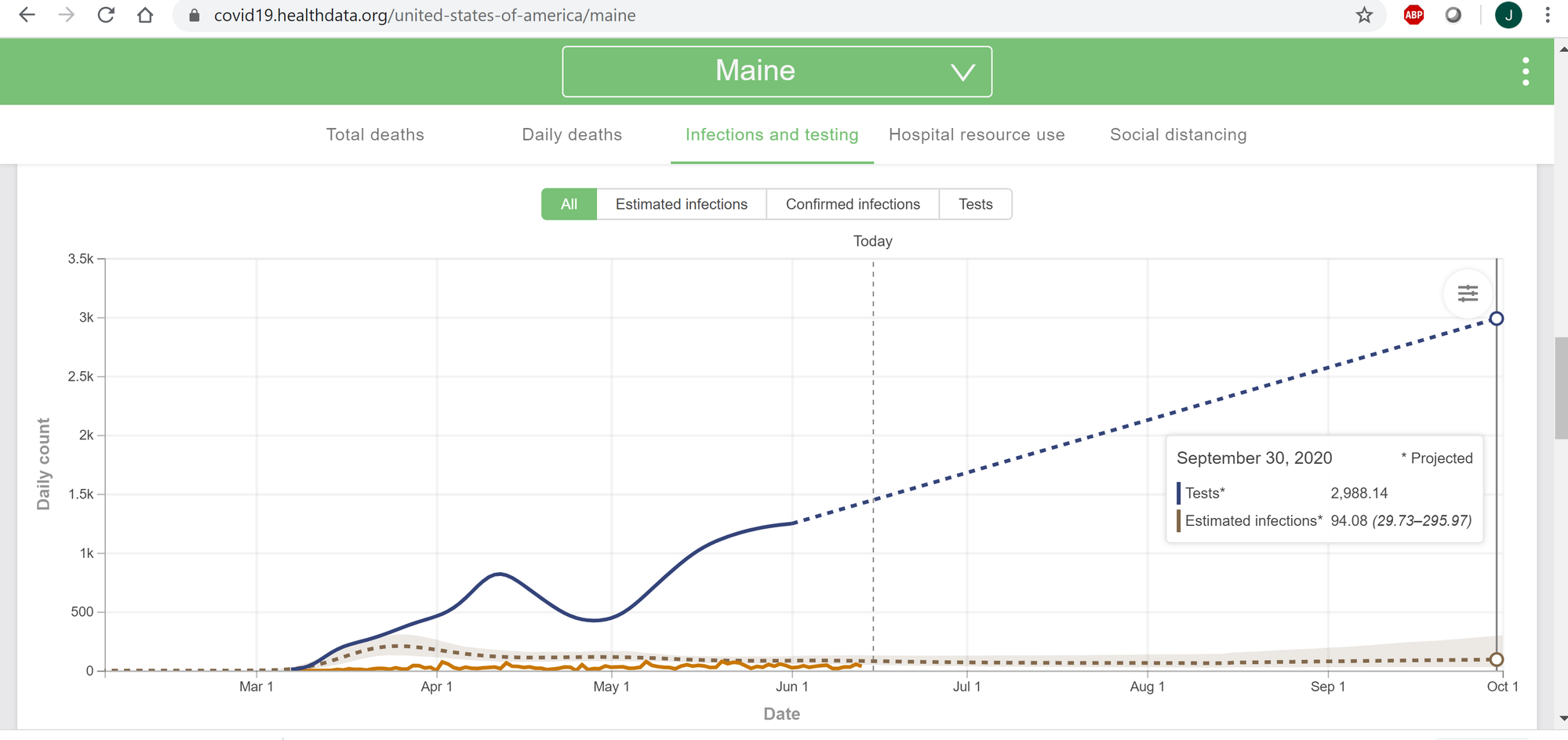Show only the Tests series

coord(975,204)
